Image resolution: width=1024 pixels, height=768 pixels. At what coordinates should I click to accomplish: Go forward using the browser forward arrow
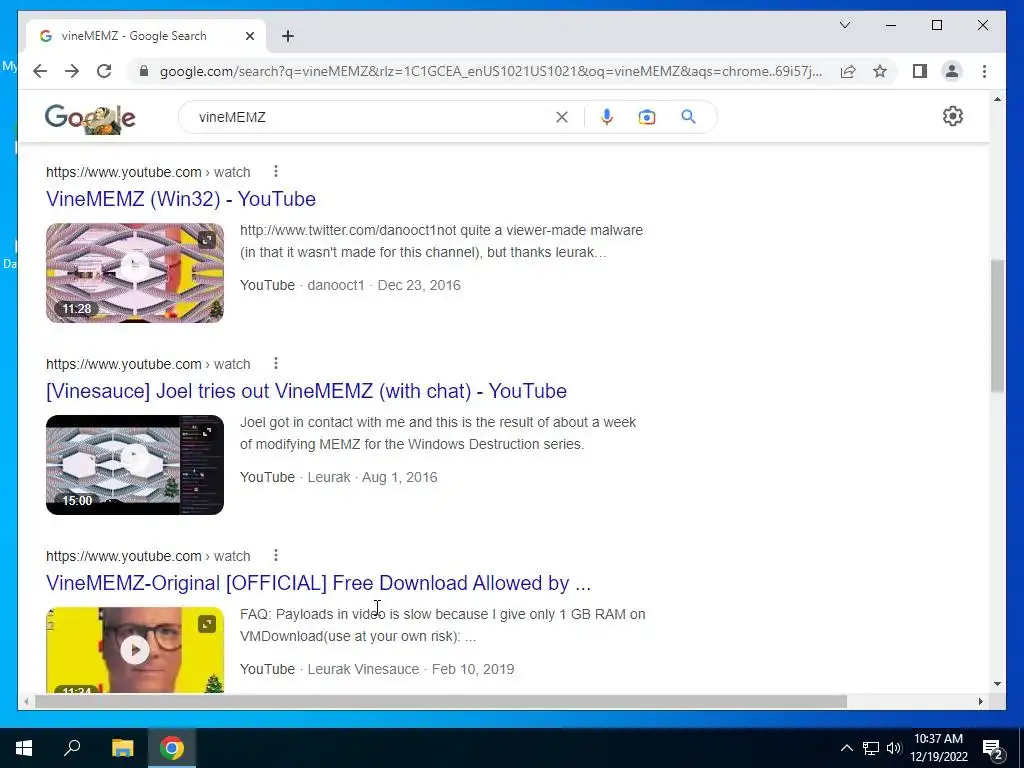click(x=72, y=71)
